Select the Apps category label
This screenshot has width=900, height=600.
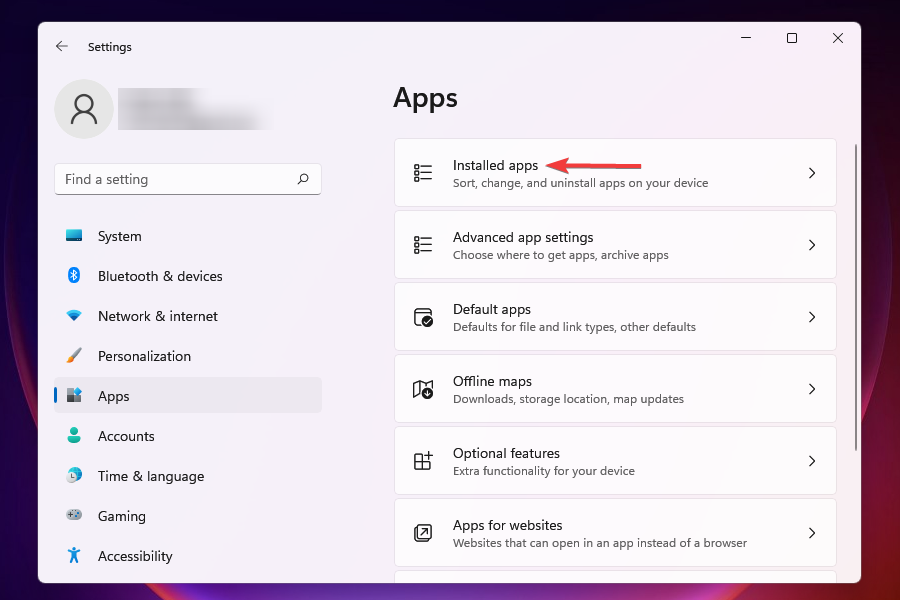[x=113, y=396]
